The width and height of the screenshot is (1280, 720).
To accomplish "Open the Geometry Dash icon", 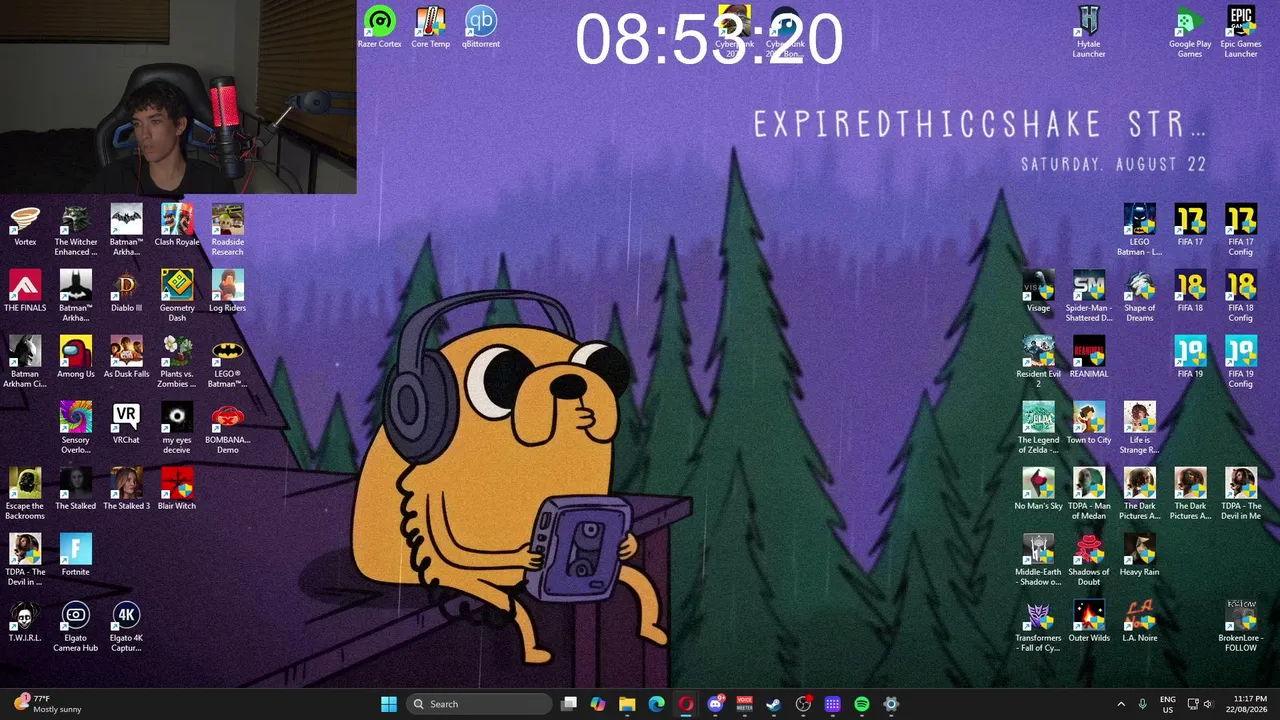I will [177, 296].
